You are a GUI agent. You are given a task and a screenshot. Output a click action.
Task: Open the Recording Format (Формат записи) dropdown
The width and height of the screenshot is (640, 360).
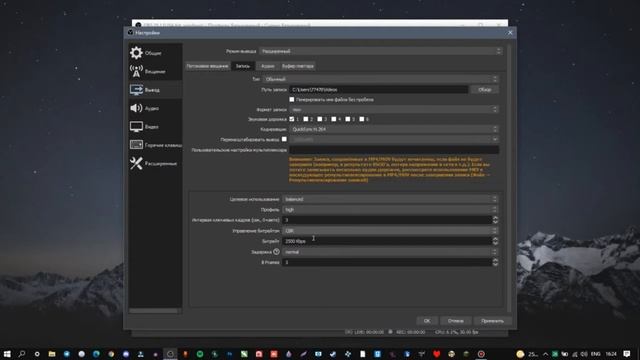tap(394, 109)
